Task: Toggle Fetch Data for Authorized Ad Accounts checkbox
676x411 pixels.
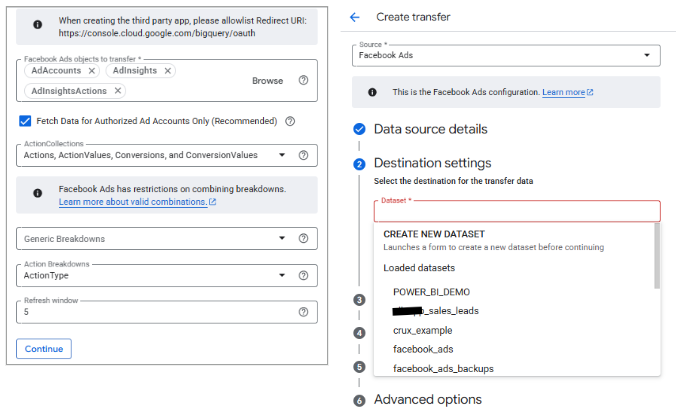Action: tap(26, 122)
